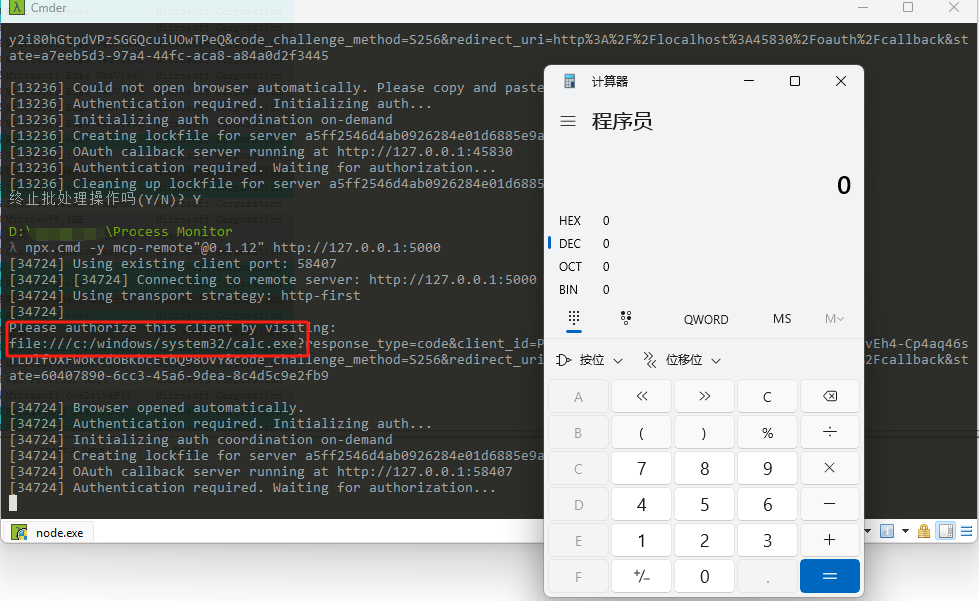The width and height of the screenshot is (979, 601).
Task: Click the percent % key
Action: coord(767,432)
